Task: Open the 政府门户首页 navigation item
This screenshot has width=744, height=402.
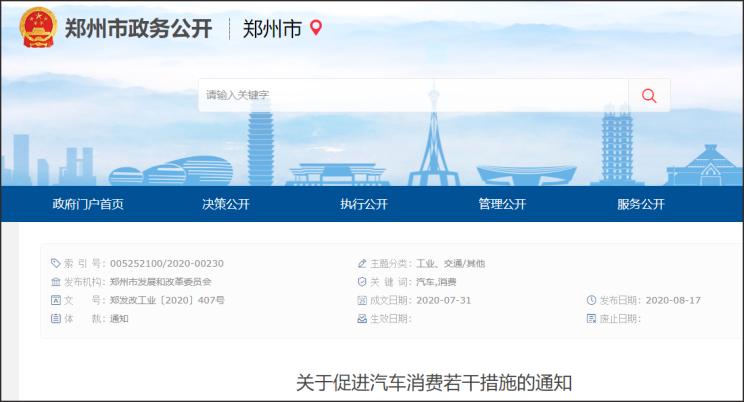Action: pyautogui.click(x=88, y=204)
